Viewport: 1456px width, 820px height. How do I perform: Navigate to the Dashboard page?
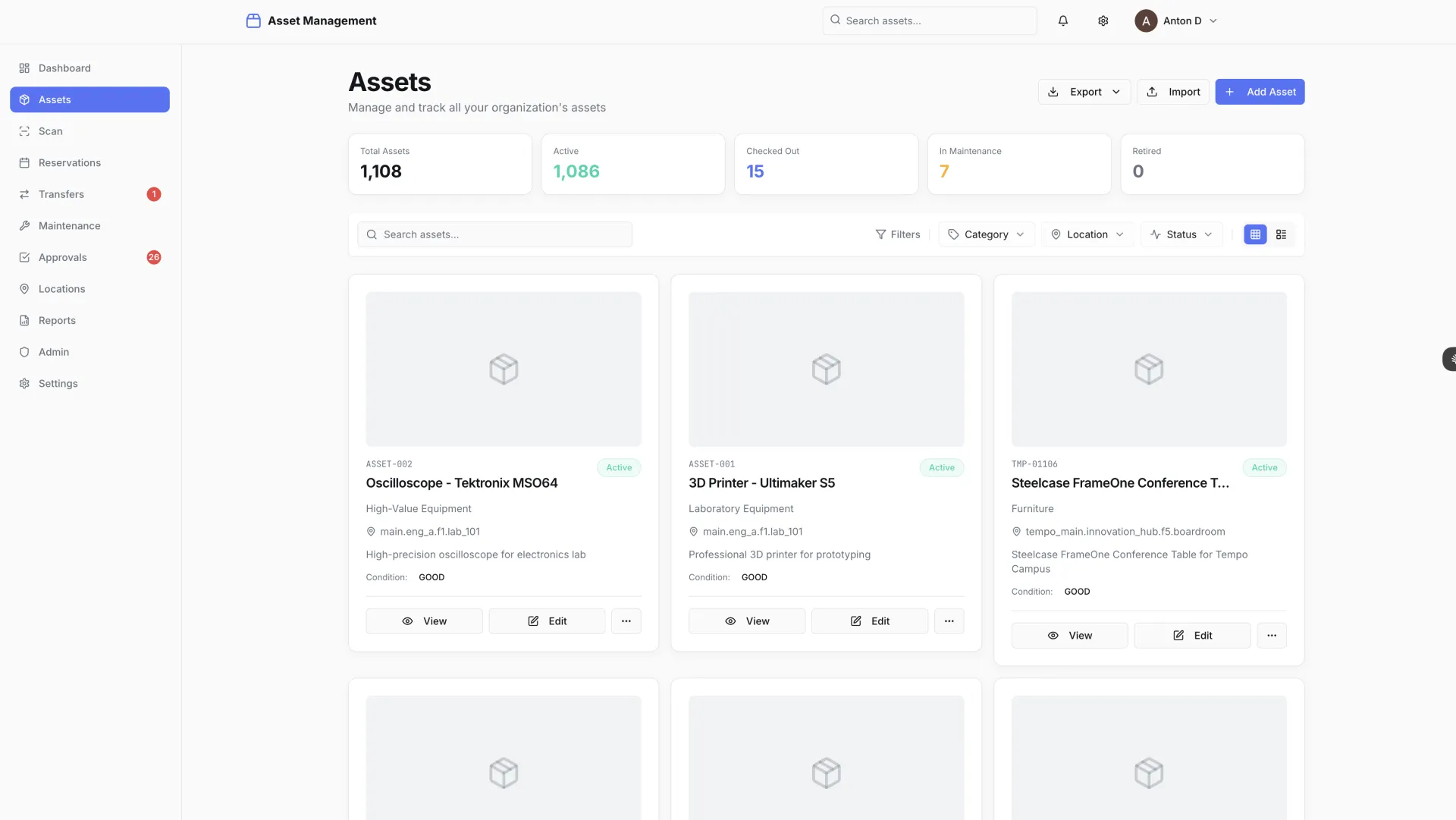click(64, 68)
